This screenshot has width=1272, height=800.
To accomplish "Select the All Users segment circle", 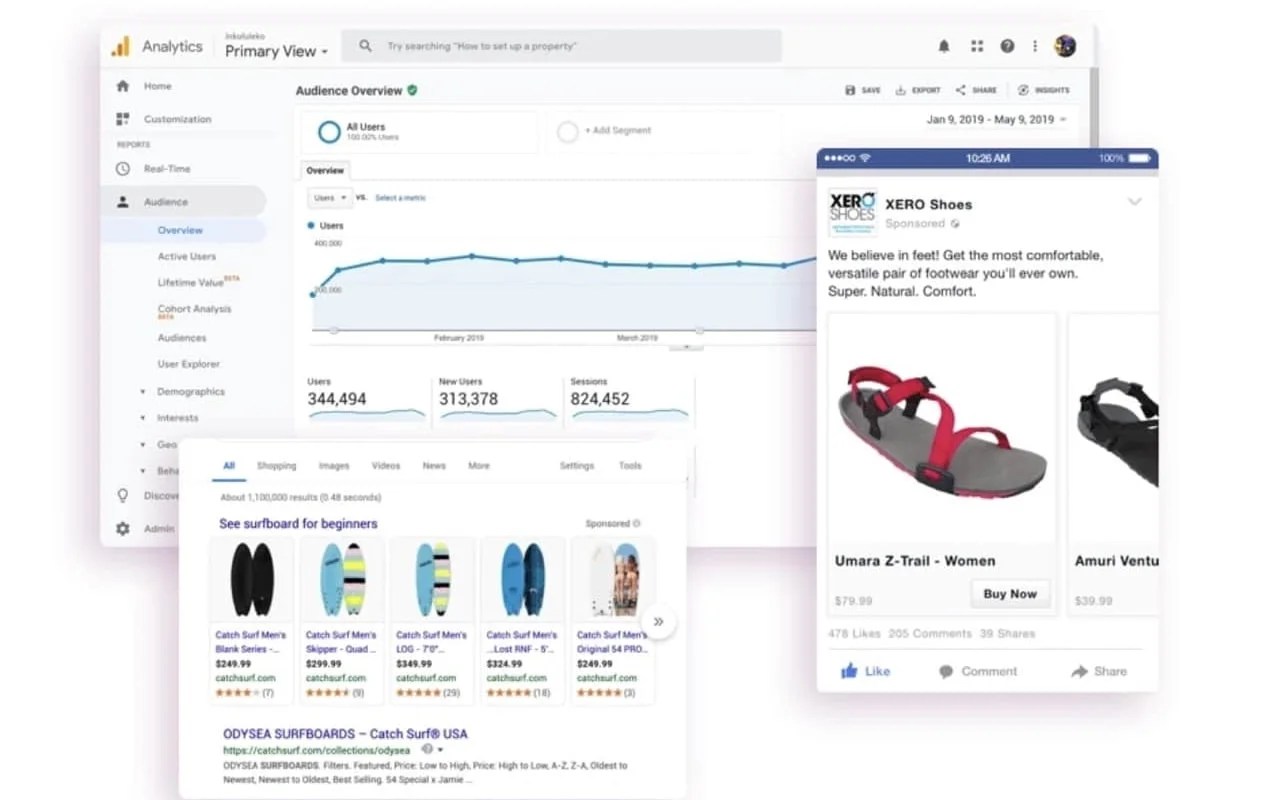I will tap(329, 132).
